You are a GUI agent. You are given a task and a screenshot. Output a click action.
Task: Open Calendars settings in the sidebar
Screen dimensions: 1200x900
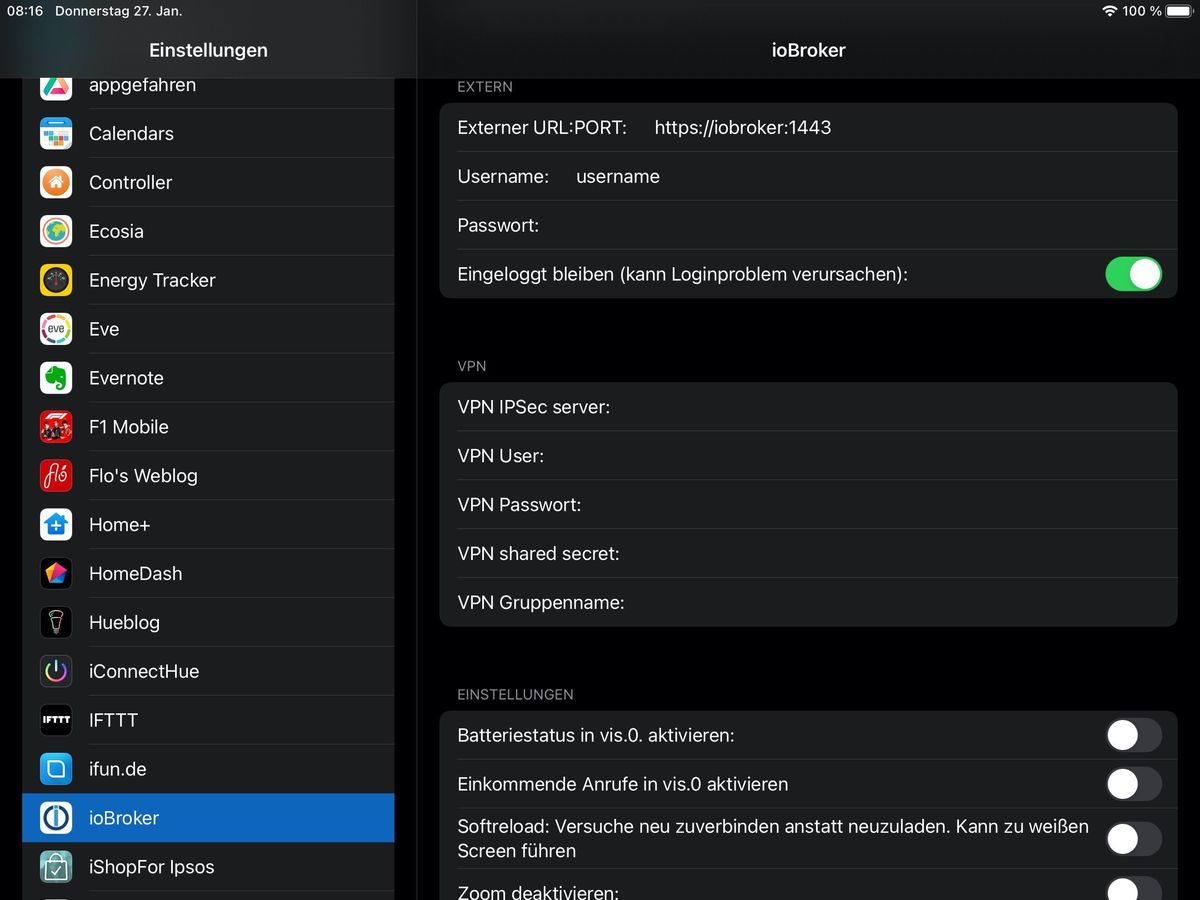click(208, 133)
